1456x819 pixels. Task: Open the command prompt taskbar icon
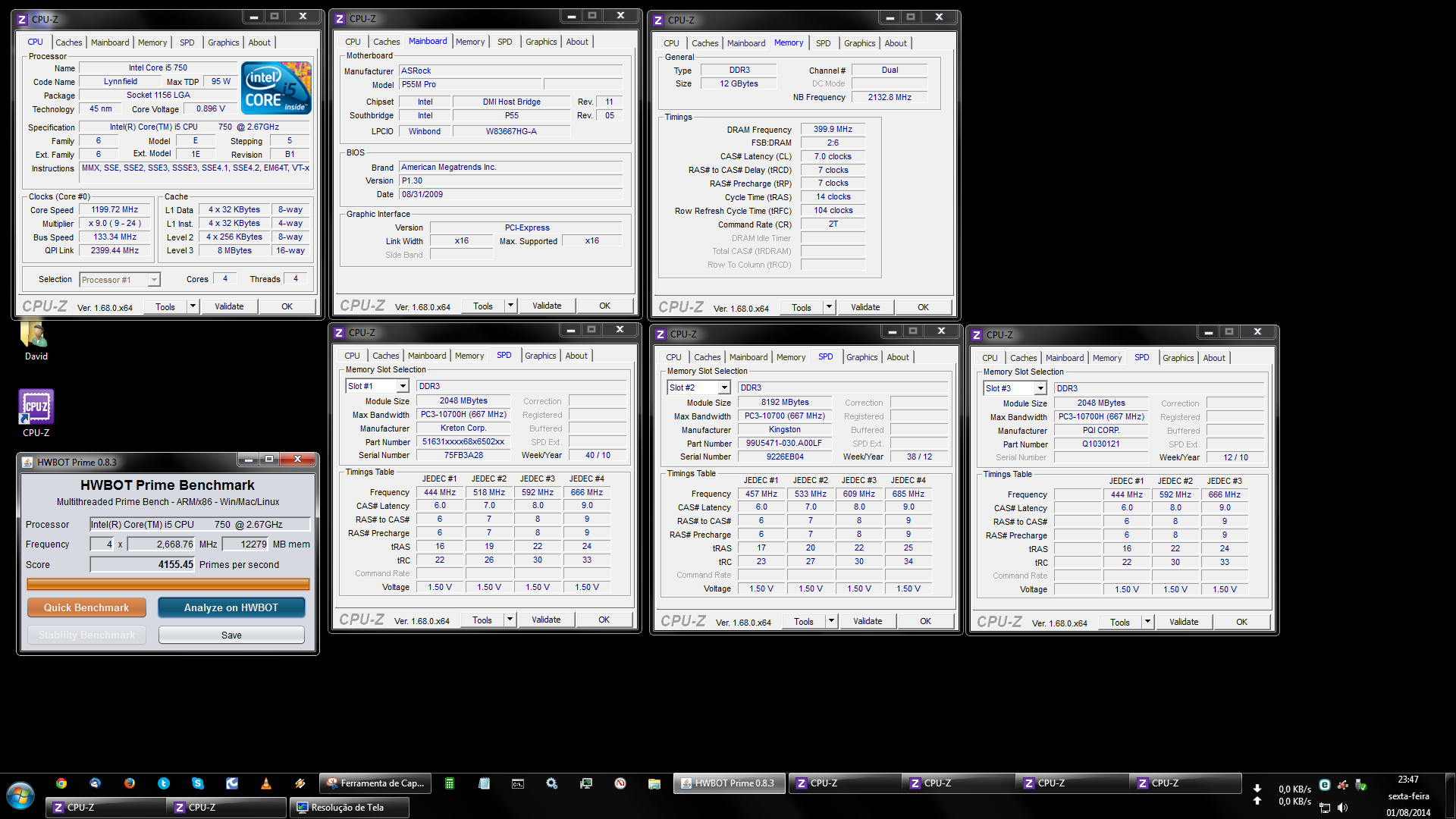pos(518,783)
